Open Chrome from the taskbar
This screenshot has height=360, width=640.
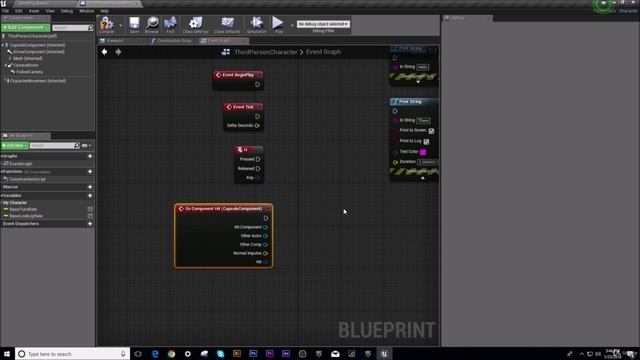[x=171, y=354]
